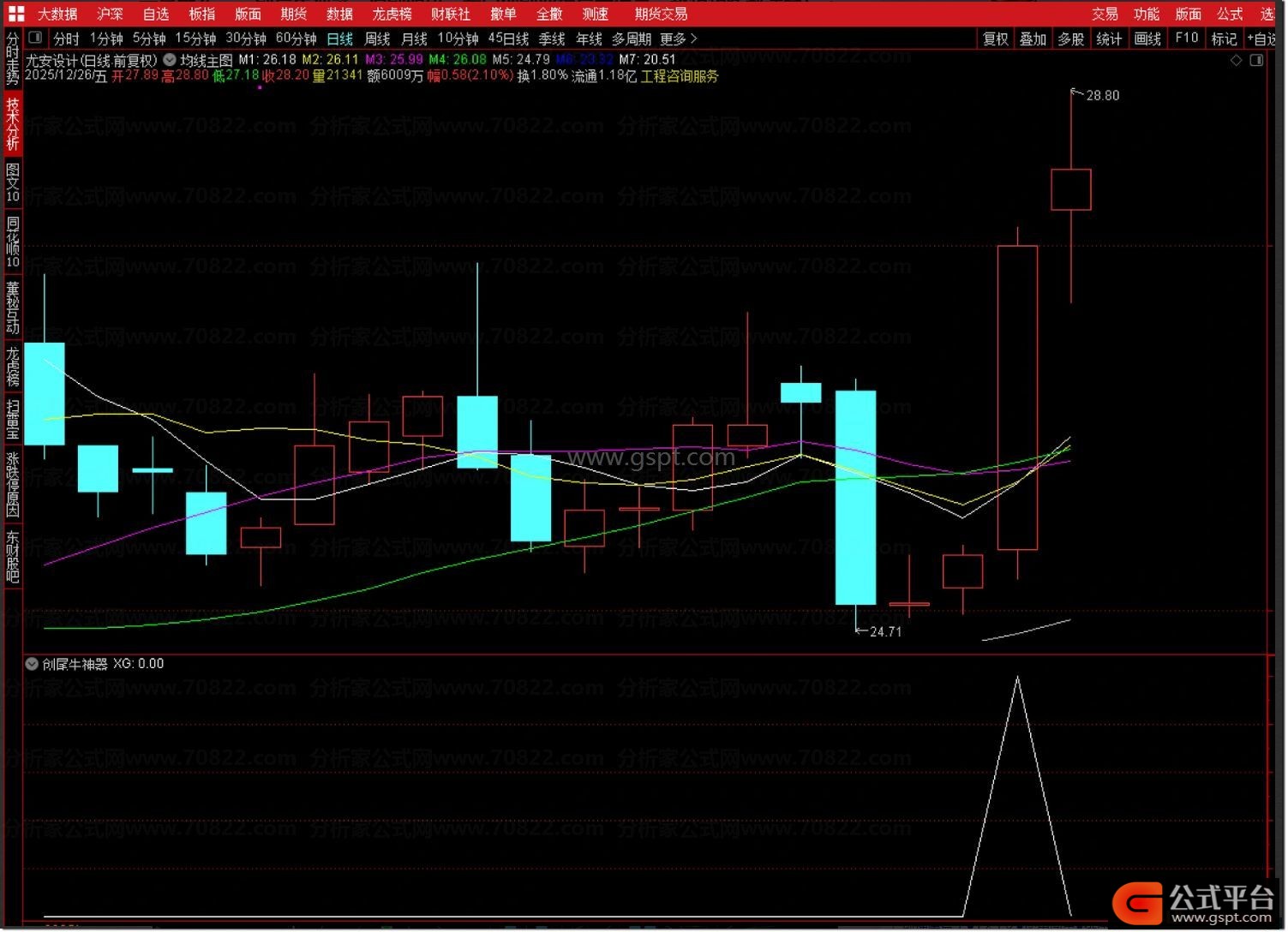Click the 叠加 overlay button
Screen dimensions: 1288x932
coord(1033,39)
